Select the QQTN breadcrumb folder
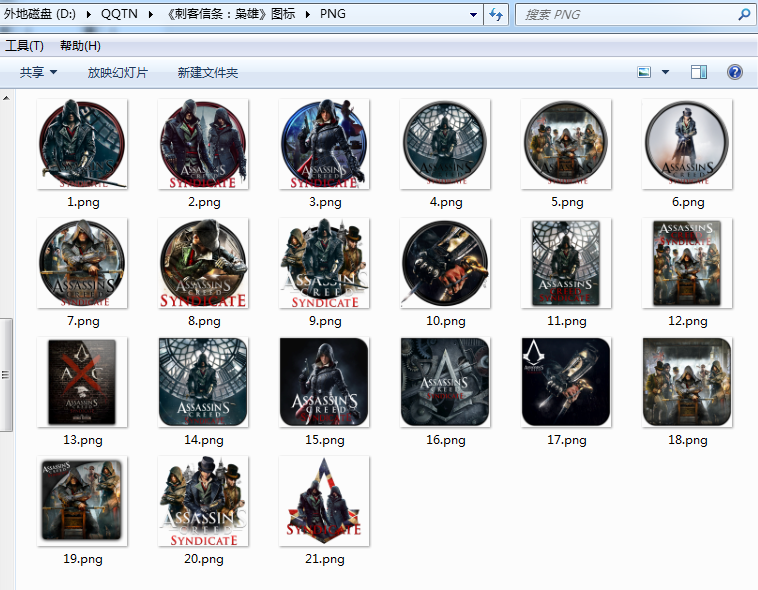 point(119,15)
